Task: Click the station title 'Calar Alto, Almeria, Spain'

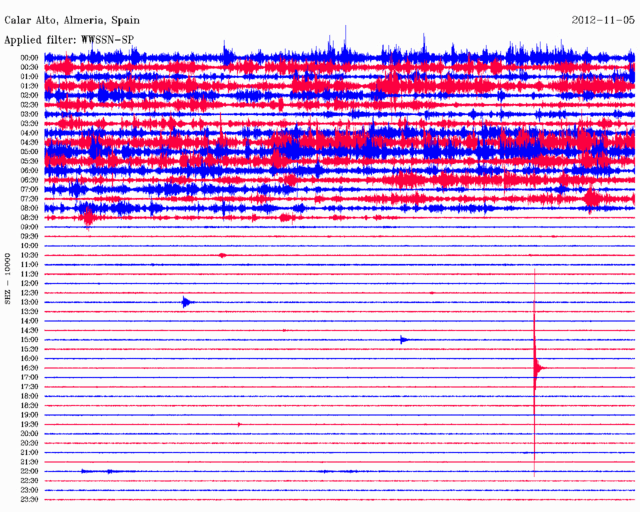Action: (72, 20)
